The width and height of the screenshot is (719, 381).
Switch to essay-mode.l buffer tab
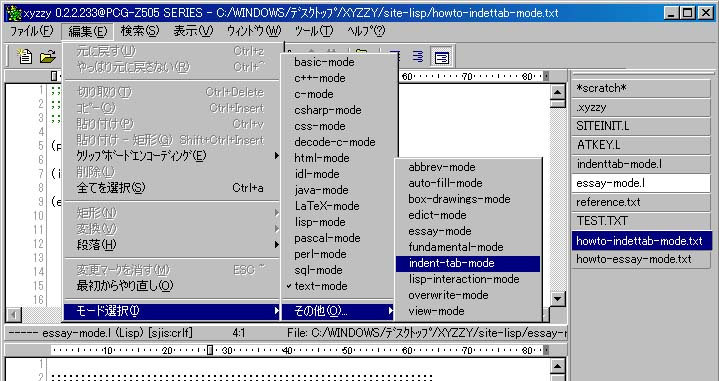641,183
